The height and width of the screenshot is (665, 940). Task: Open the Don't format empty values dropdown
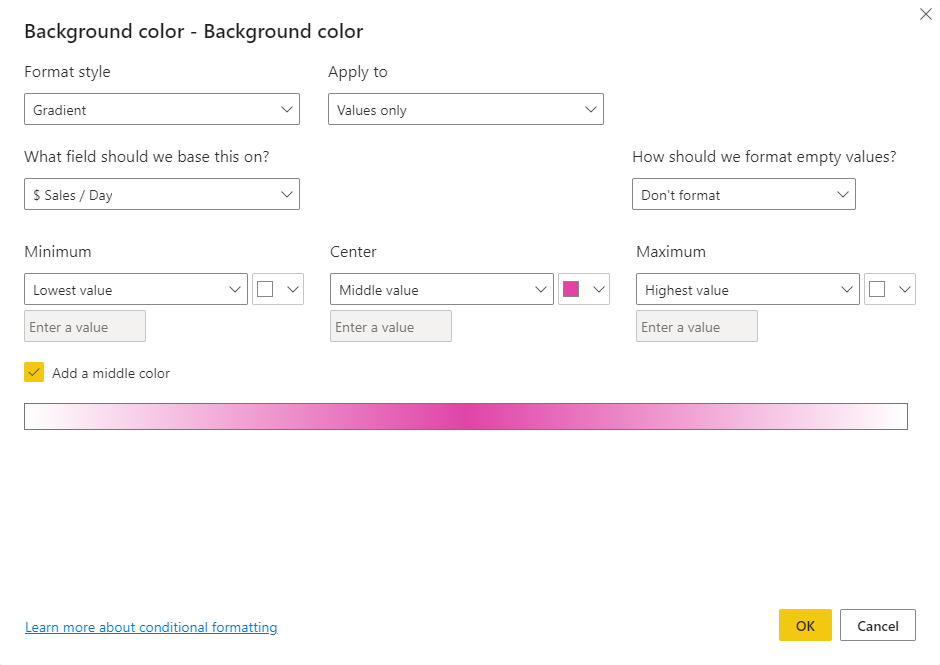point(743,194)
